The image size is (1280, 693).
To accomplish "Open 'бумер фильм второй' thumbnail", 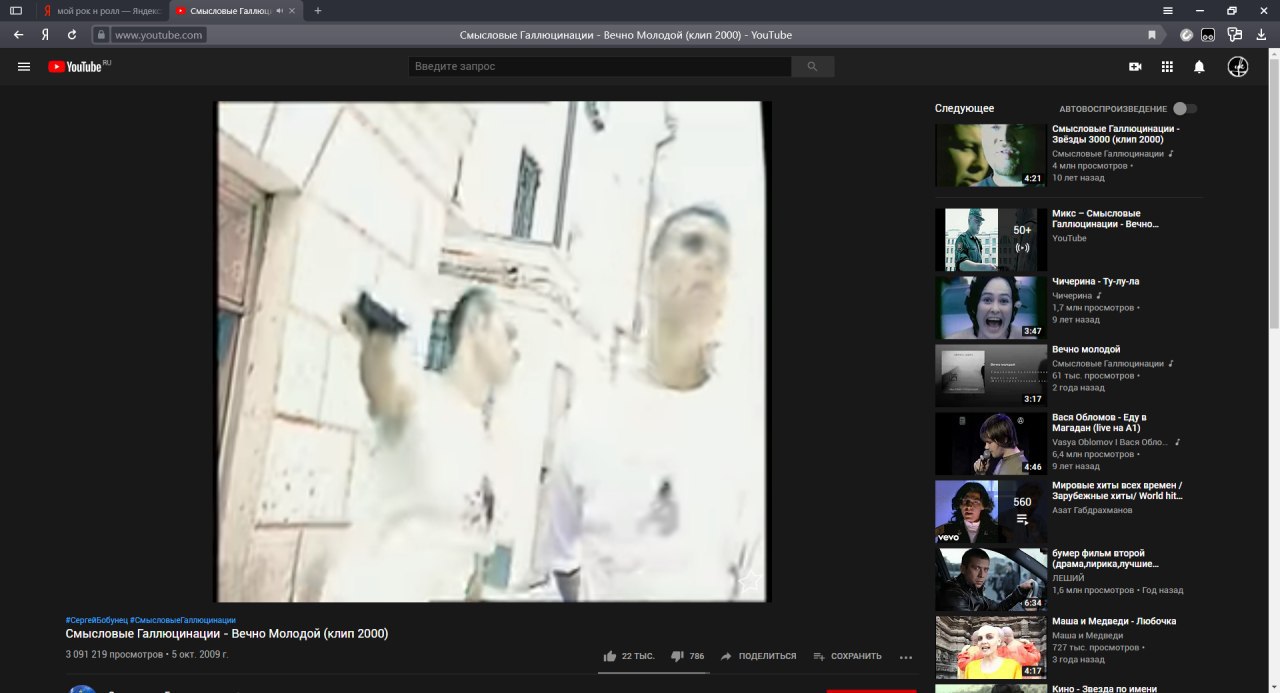I will [990, 579].
